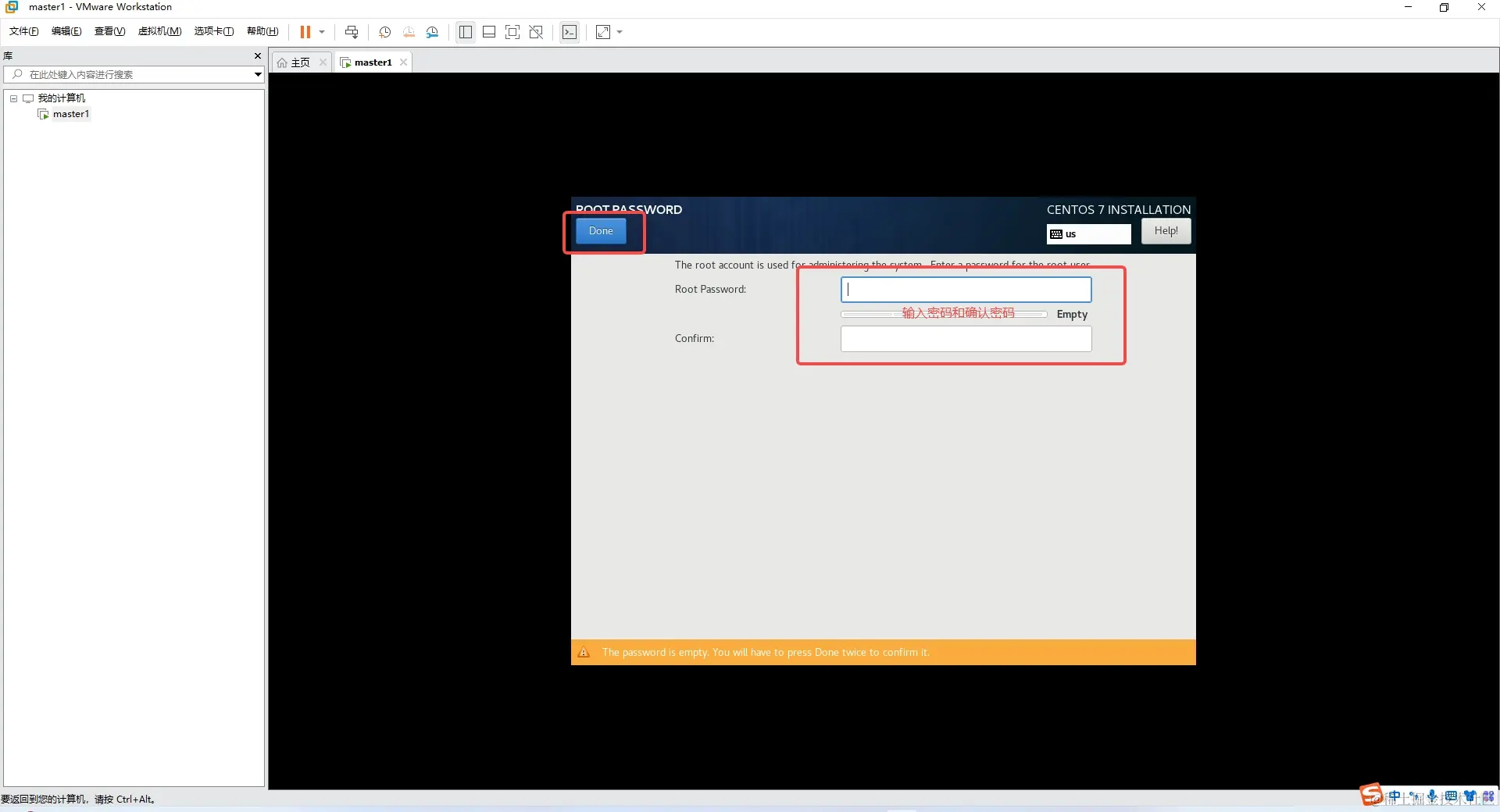This screenshot has height=812, width=1500.
Task: Click the Sogou input method S logo
Action: click(1371, 795)
